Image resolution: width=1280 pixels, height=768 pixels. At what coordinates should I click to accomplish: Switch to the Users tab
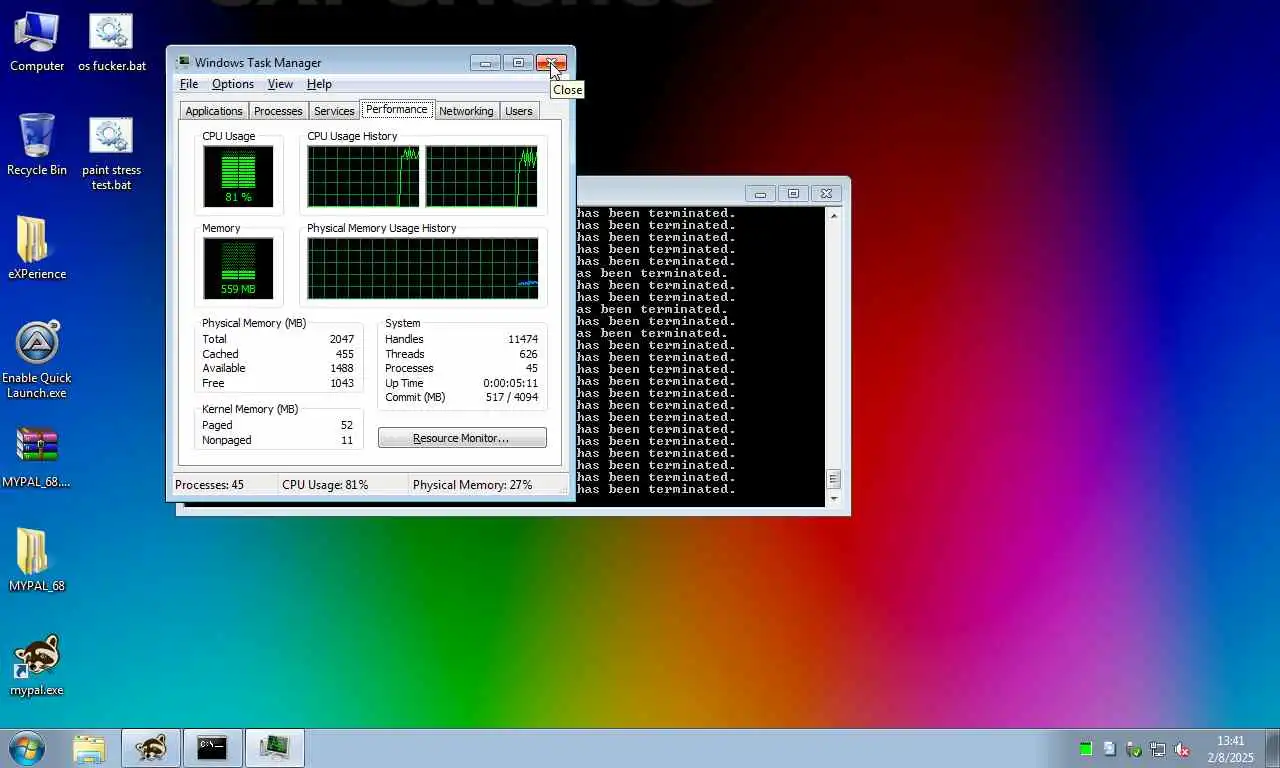[519, 111]
